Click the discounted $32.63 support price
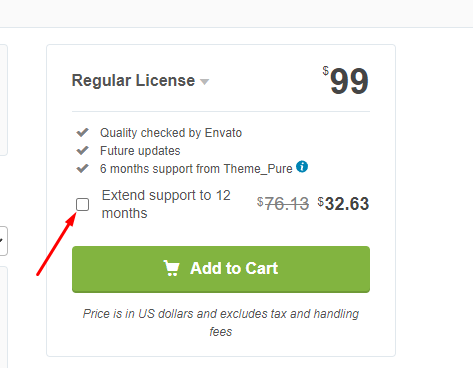 [x=343, y=204]
